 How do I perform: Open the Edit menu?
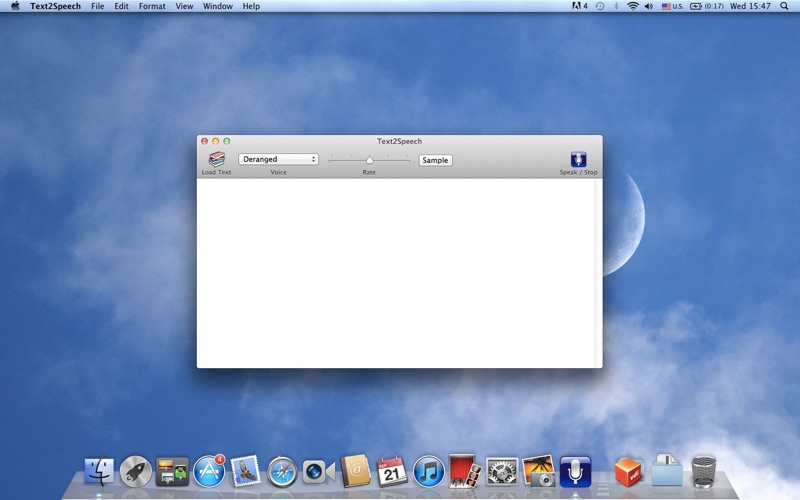(121, 6)
